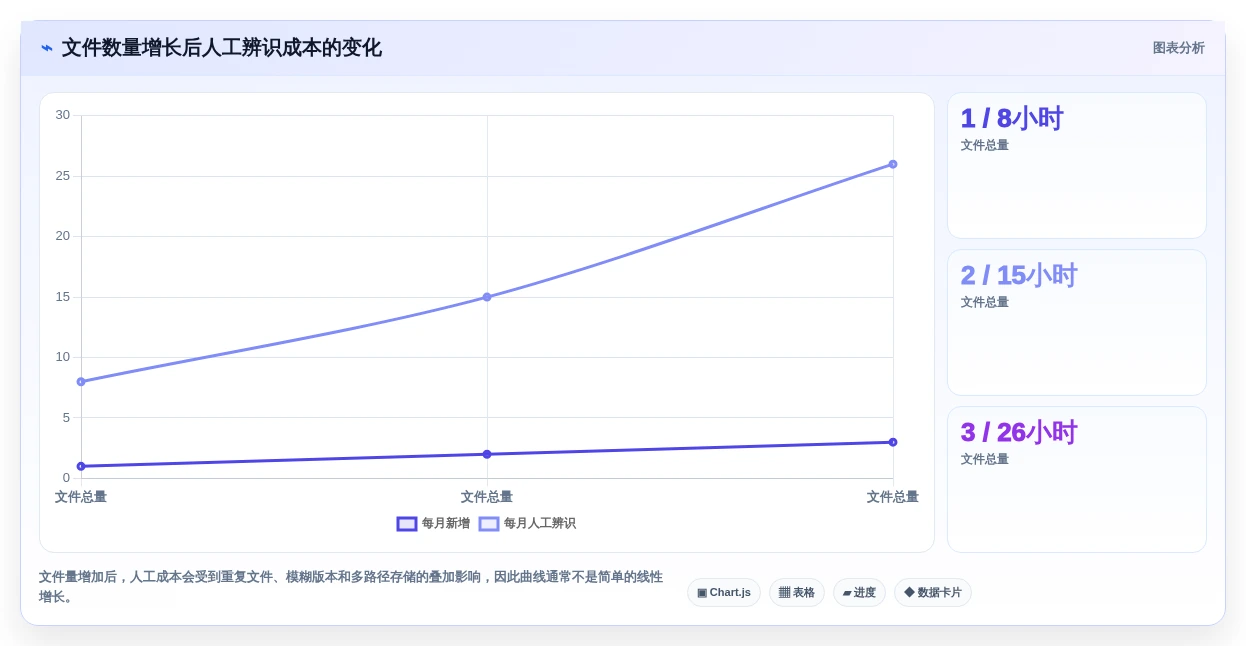
Task: Toggle the 每月人工辨识 legend swatch
Action: coord(489,524)
